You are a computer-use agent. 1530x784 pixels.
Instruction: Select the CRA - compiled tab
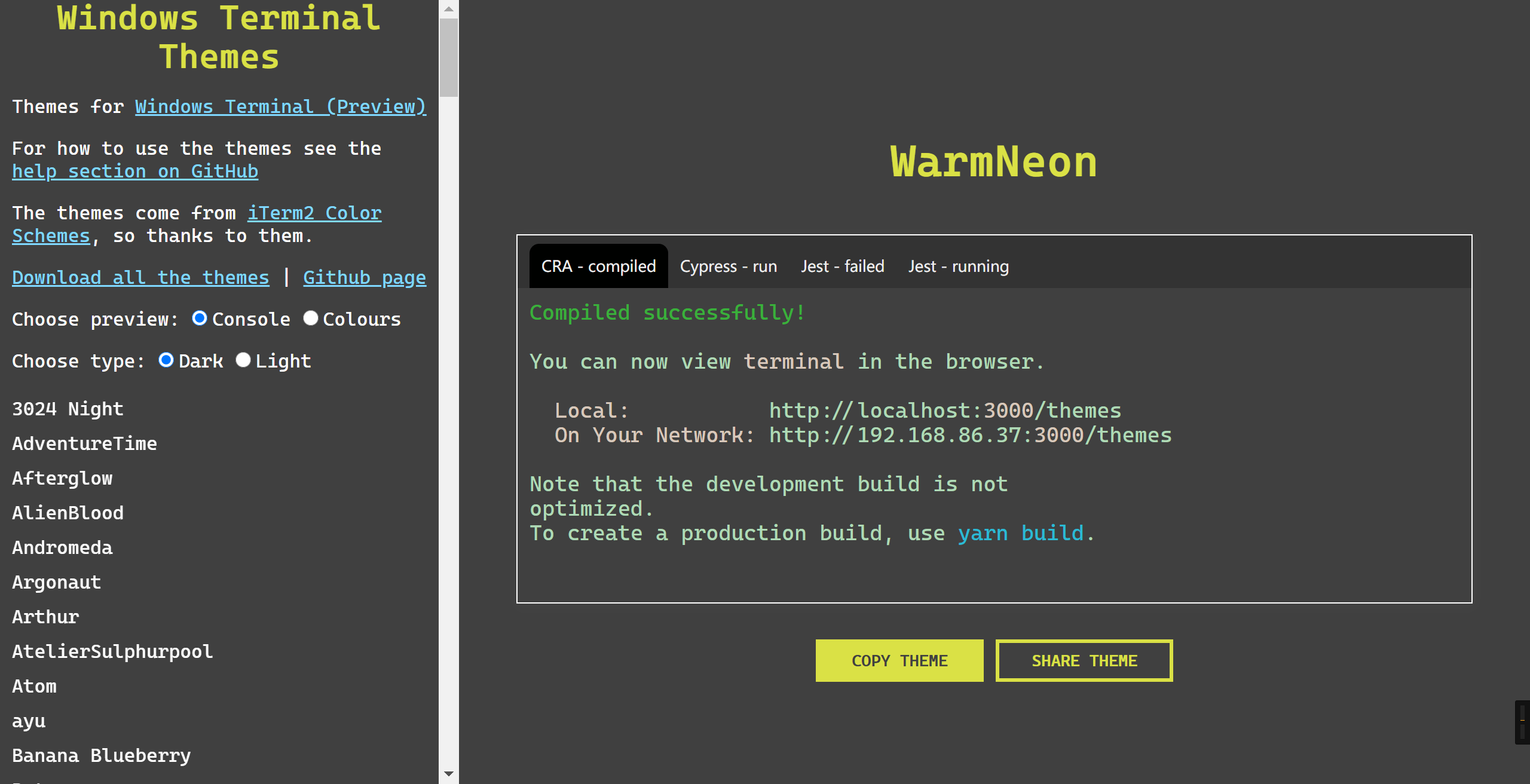[x=598, y=267]
